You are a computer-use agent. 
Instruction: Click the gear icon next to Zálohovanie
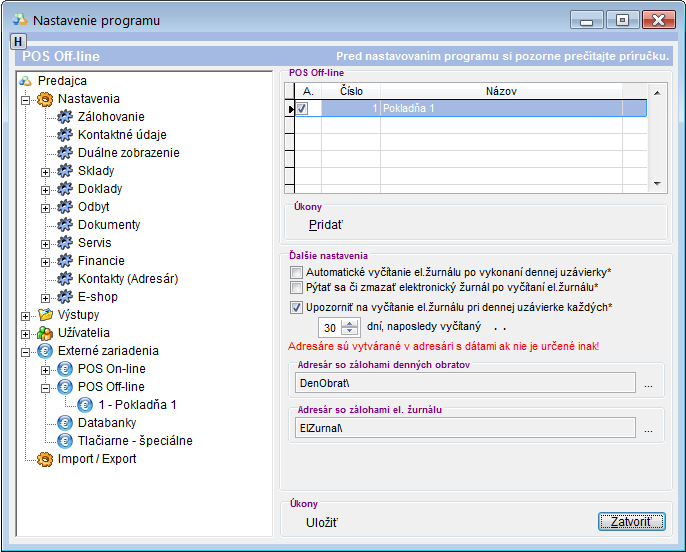(66, 117)
